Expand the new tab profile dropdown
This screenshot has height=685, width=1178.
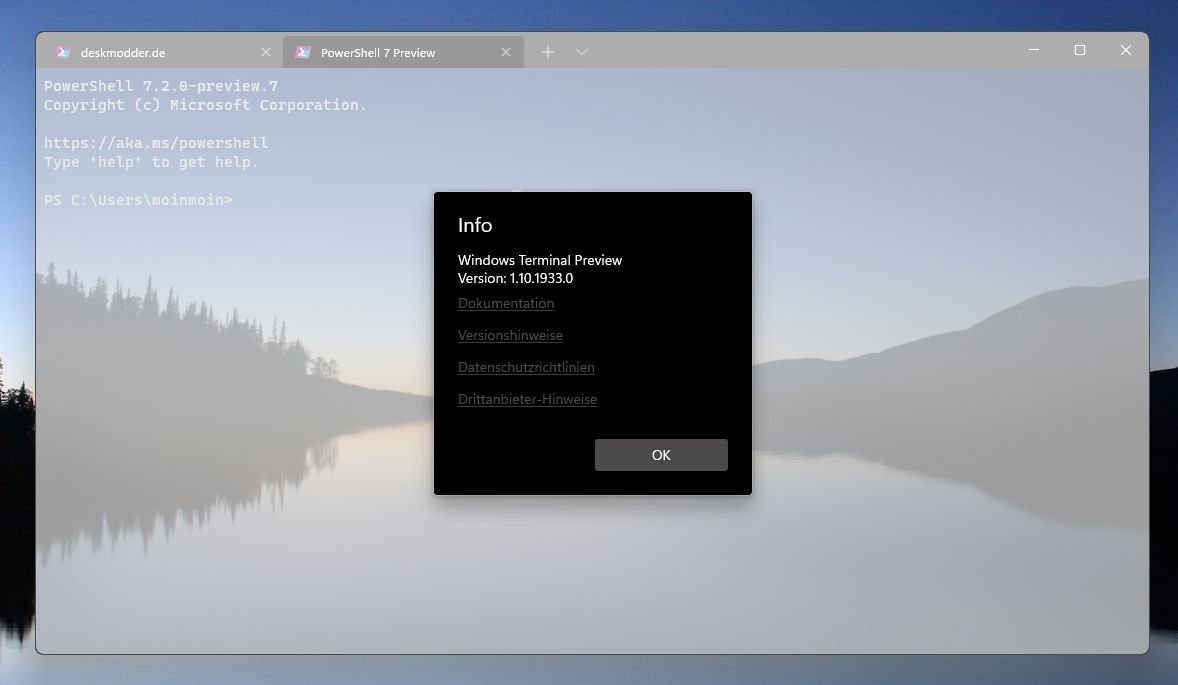(x=581, y=52)
